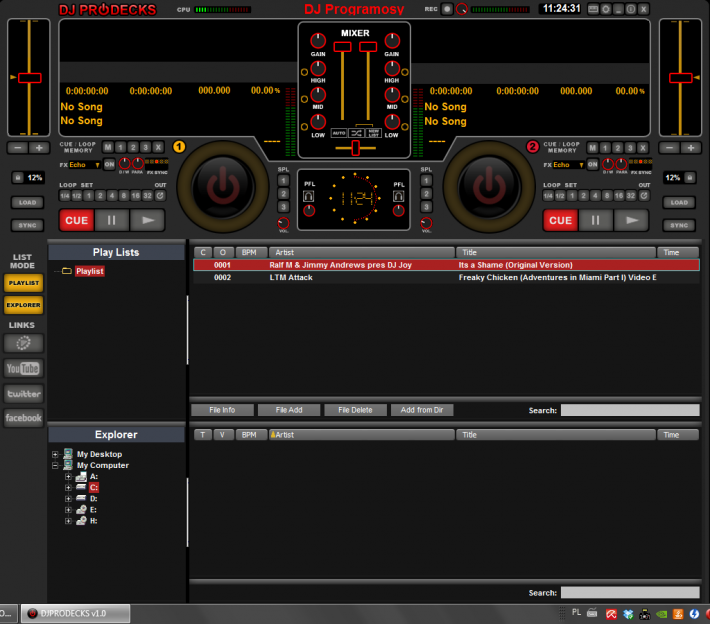Click playlist Search input field

(630, 410)
